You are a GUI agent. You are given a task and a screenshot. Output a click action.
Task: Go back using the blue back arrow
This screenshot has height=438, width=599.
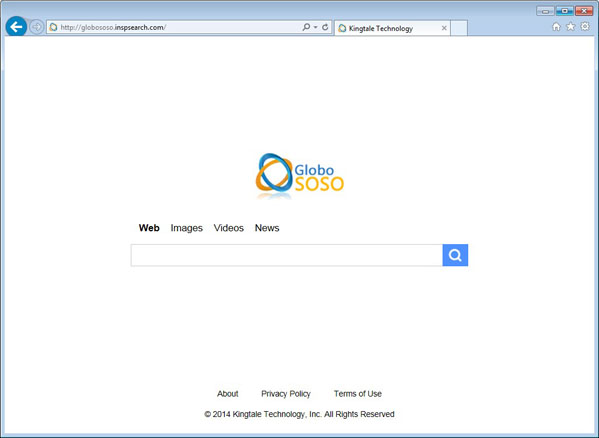[x=16, y=27]
